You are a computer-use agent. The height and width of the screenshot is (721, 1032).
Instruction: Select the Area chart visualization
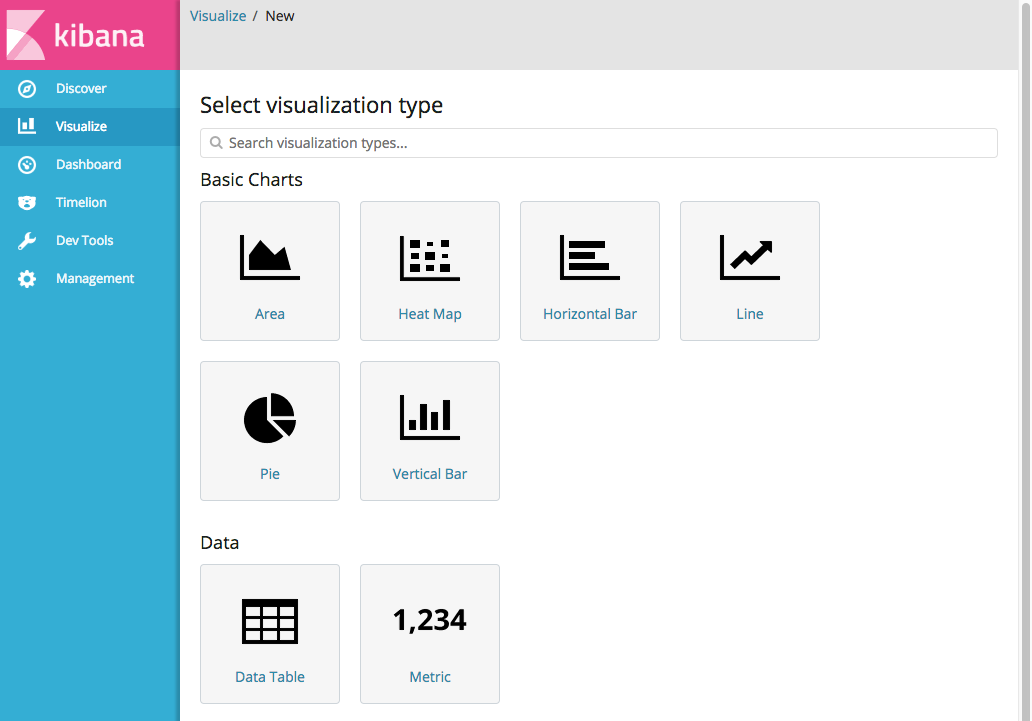[x=270, y=270]
